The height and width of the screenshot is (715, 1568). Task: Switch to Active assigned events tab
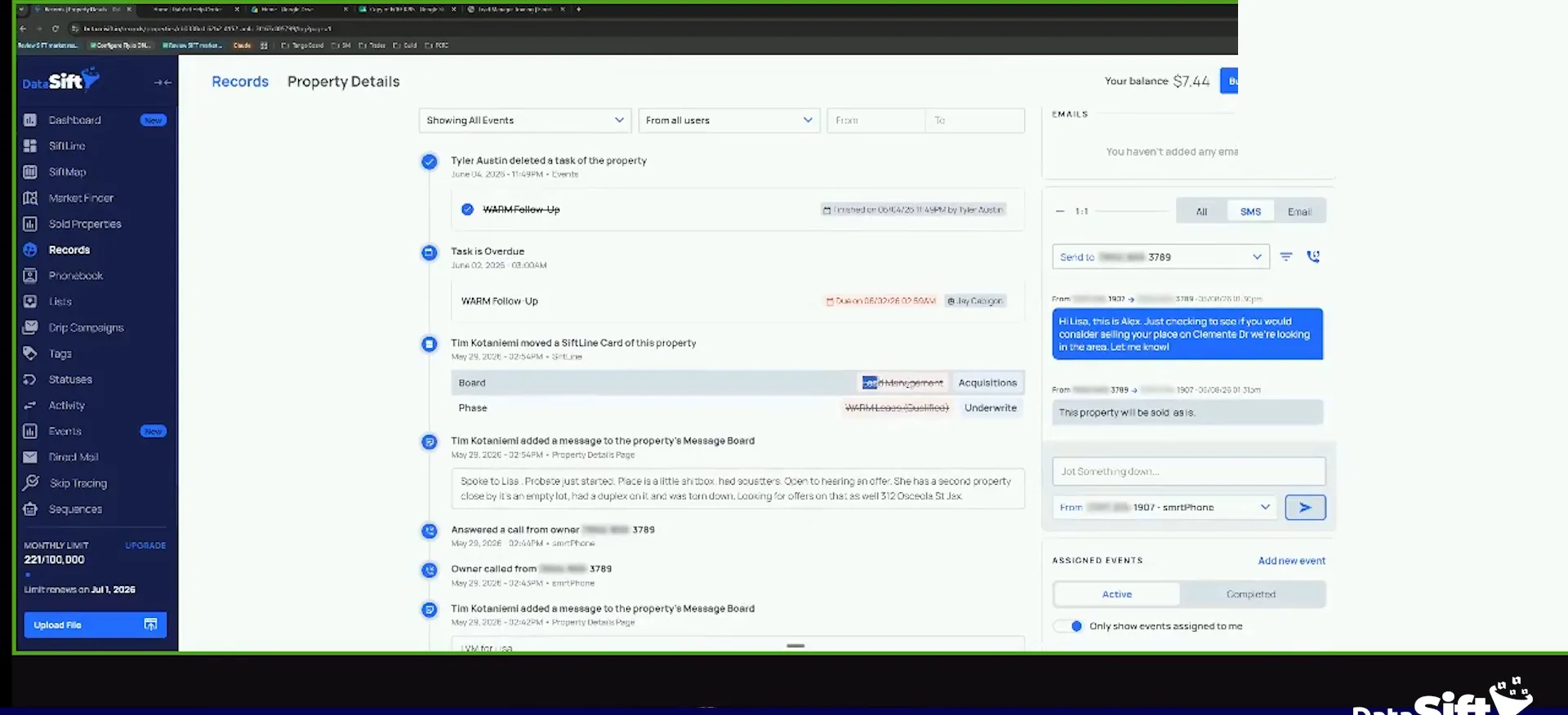point(1116,594)
